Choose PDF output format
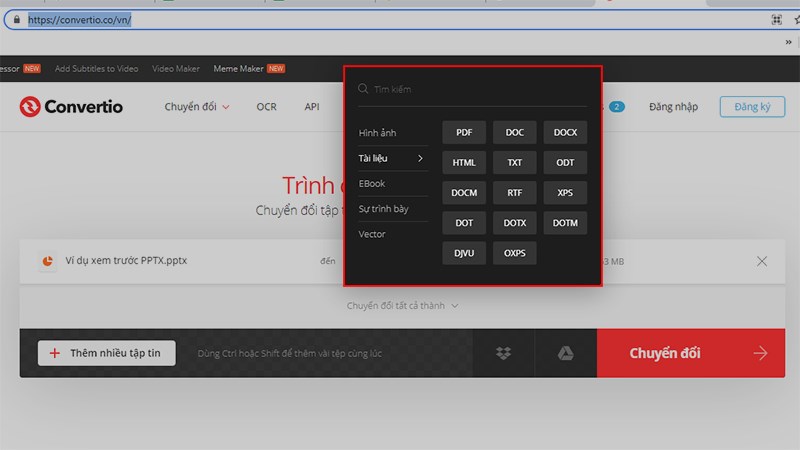 [x=464, y=133]
